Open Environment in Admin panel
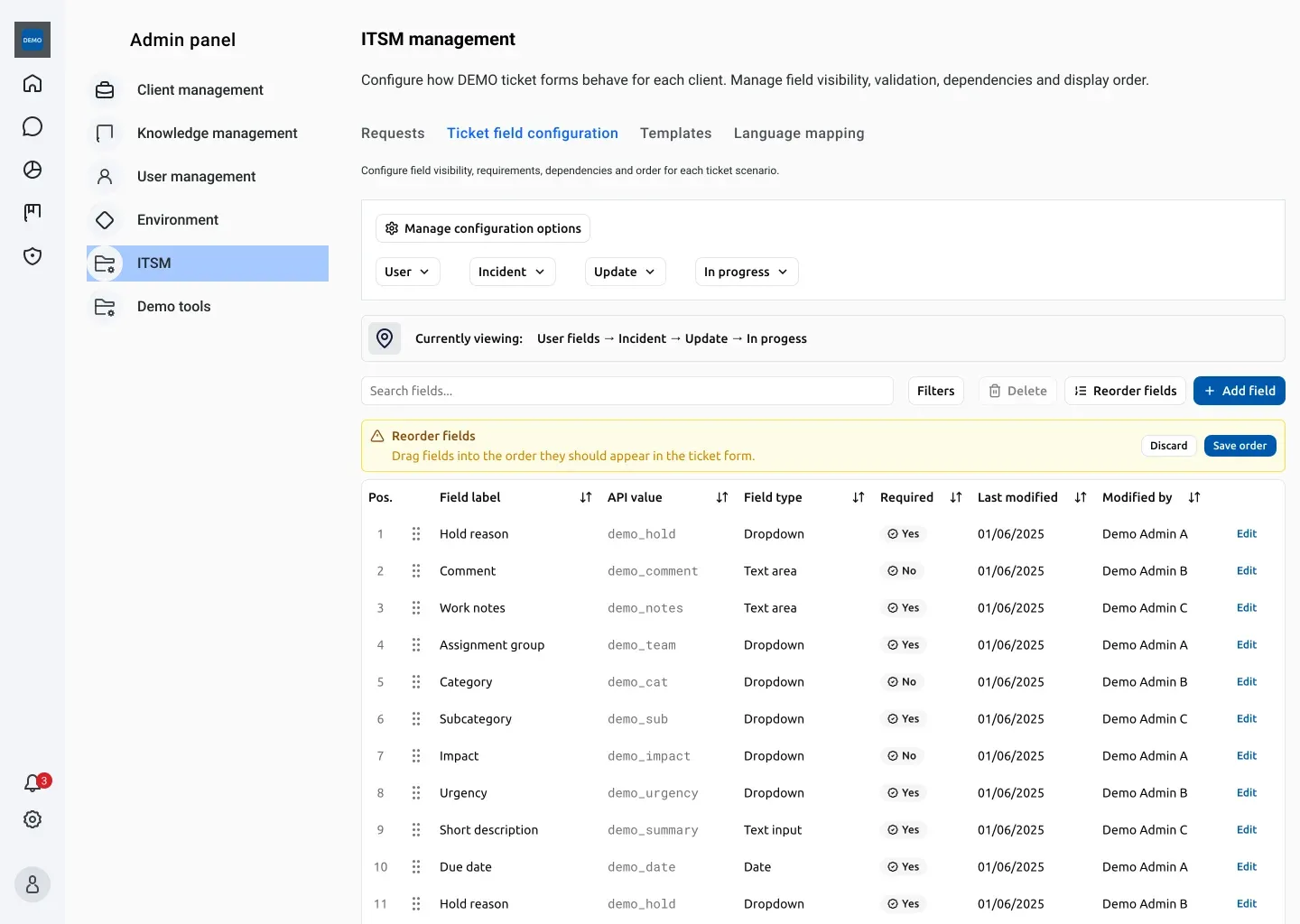 208,220
